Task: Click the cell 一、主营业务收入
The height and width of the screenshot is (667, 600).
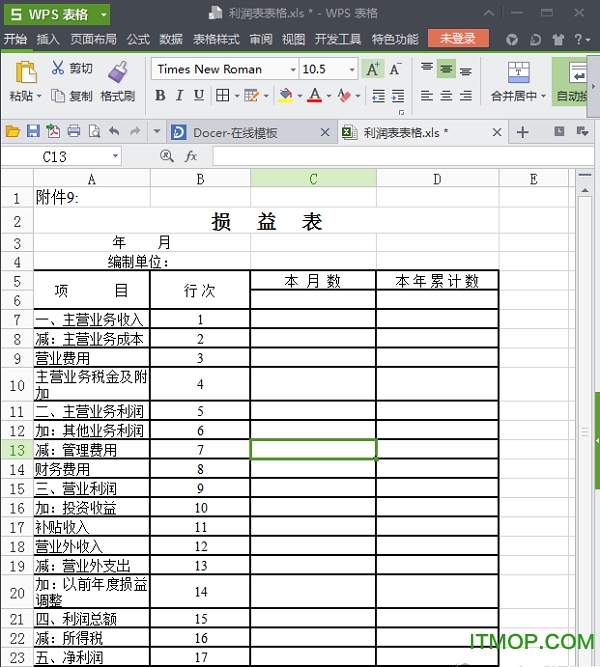Action: 92,319
